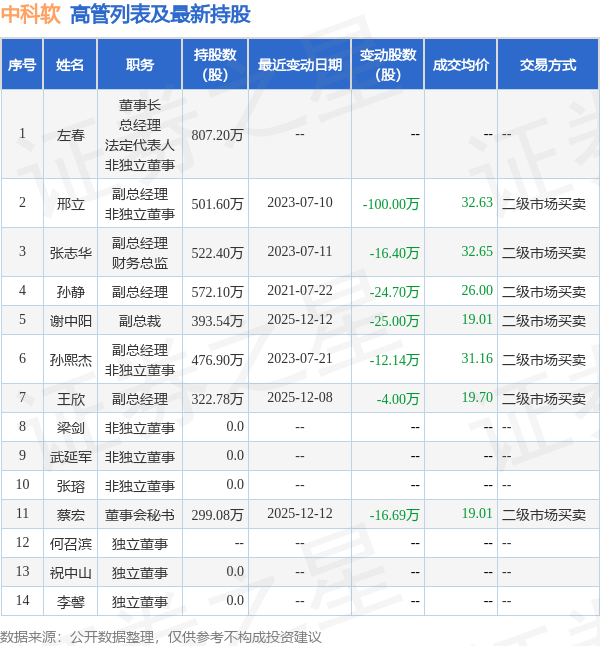Select the name 张瑢
Viewport: 600px width, 646px height.
[70, 486]
